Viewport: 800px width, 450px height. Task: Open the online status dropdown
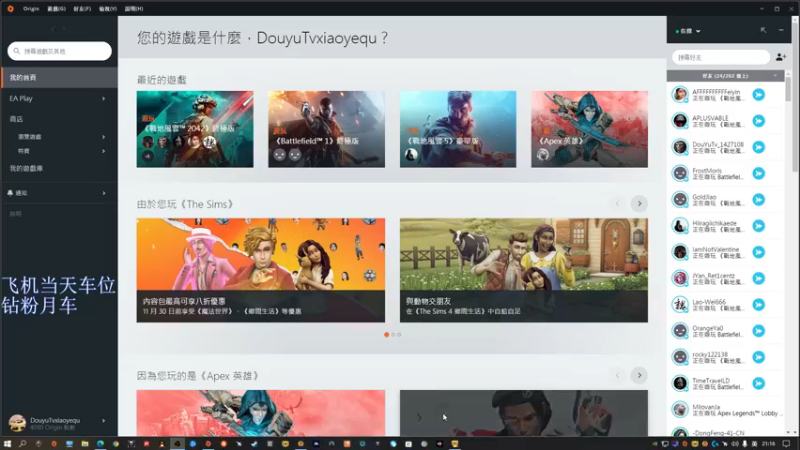point(688,31)
